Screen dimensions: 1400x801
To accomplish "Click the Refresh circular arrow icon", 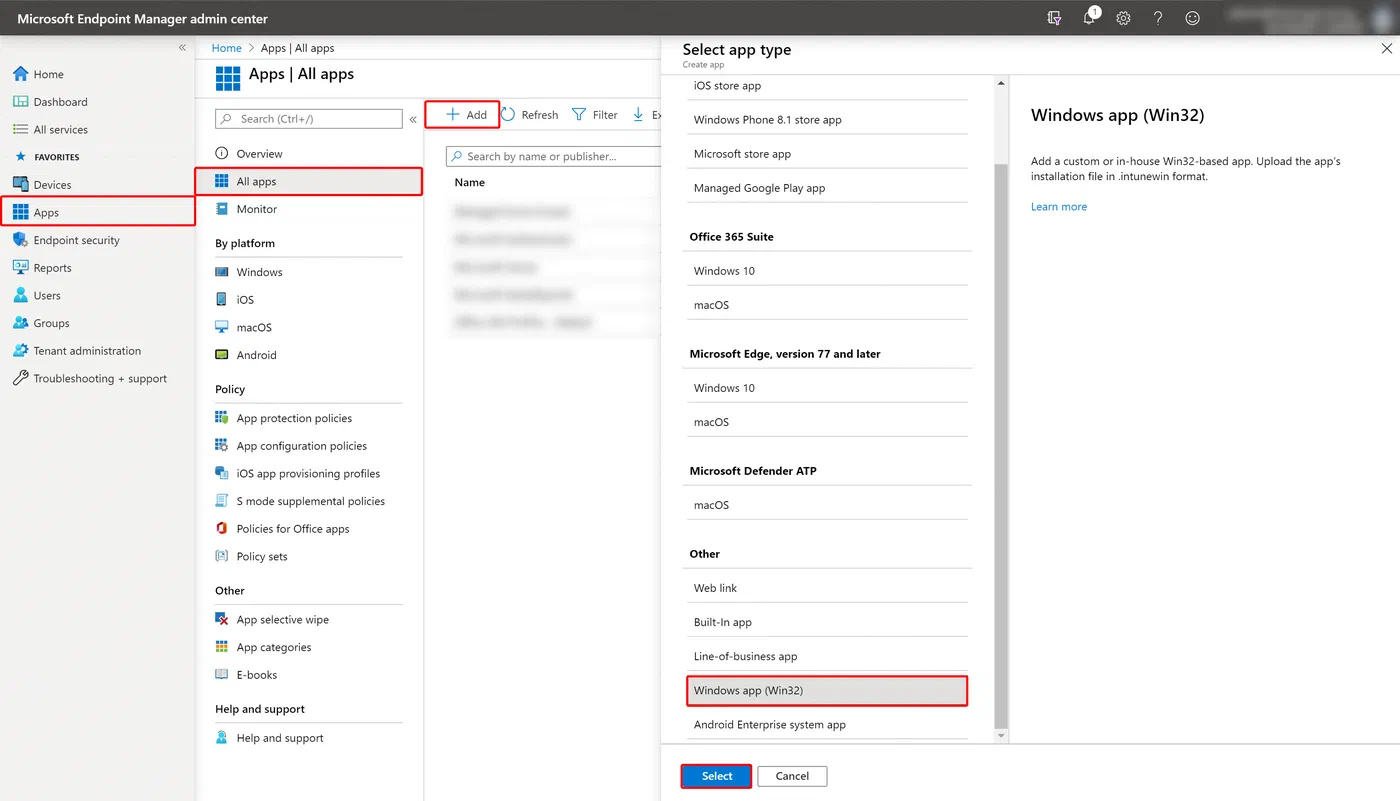I will [508, 115].
